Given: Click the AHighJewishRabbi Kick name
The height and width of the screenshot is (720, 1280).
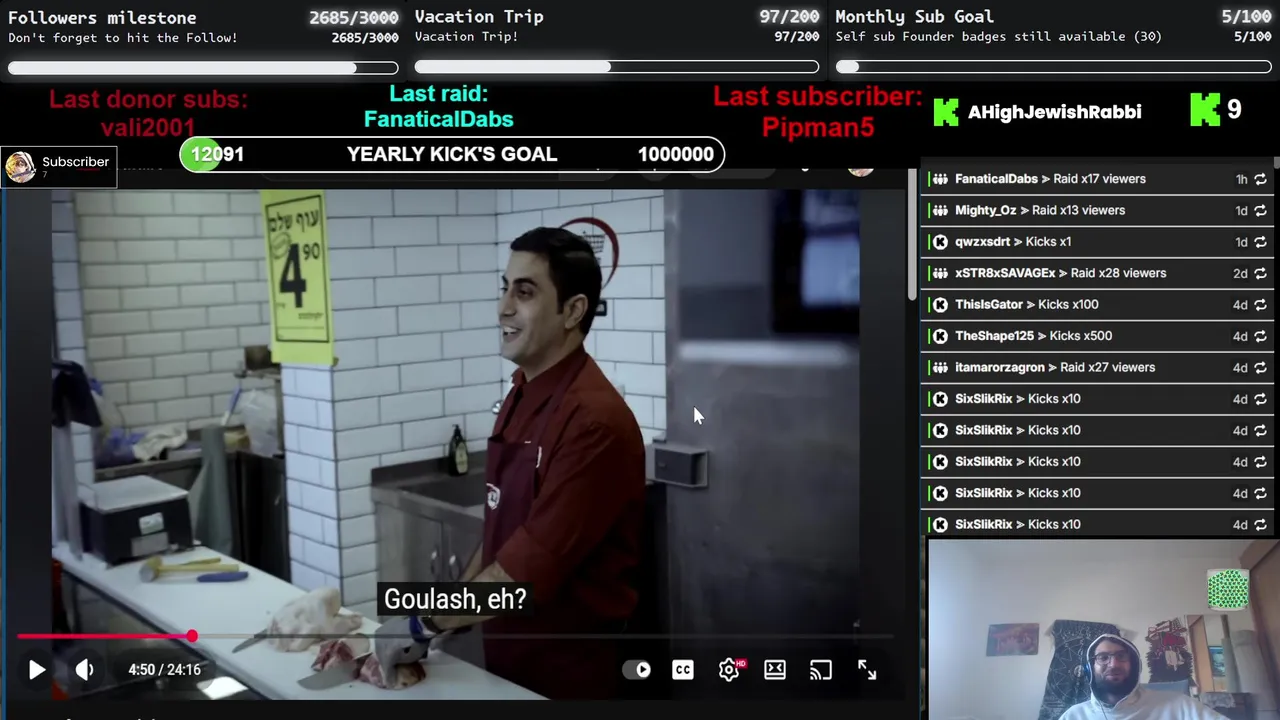Looking at the screenshot, I should pyautogui.click(x=1054, y=112).
